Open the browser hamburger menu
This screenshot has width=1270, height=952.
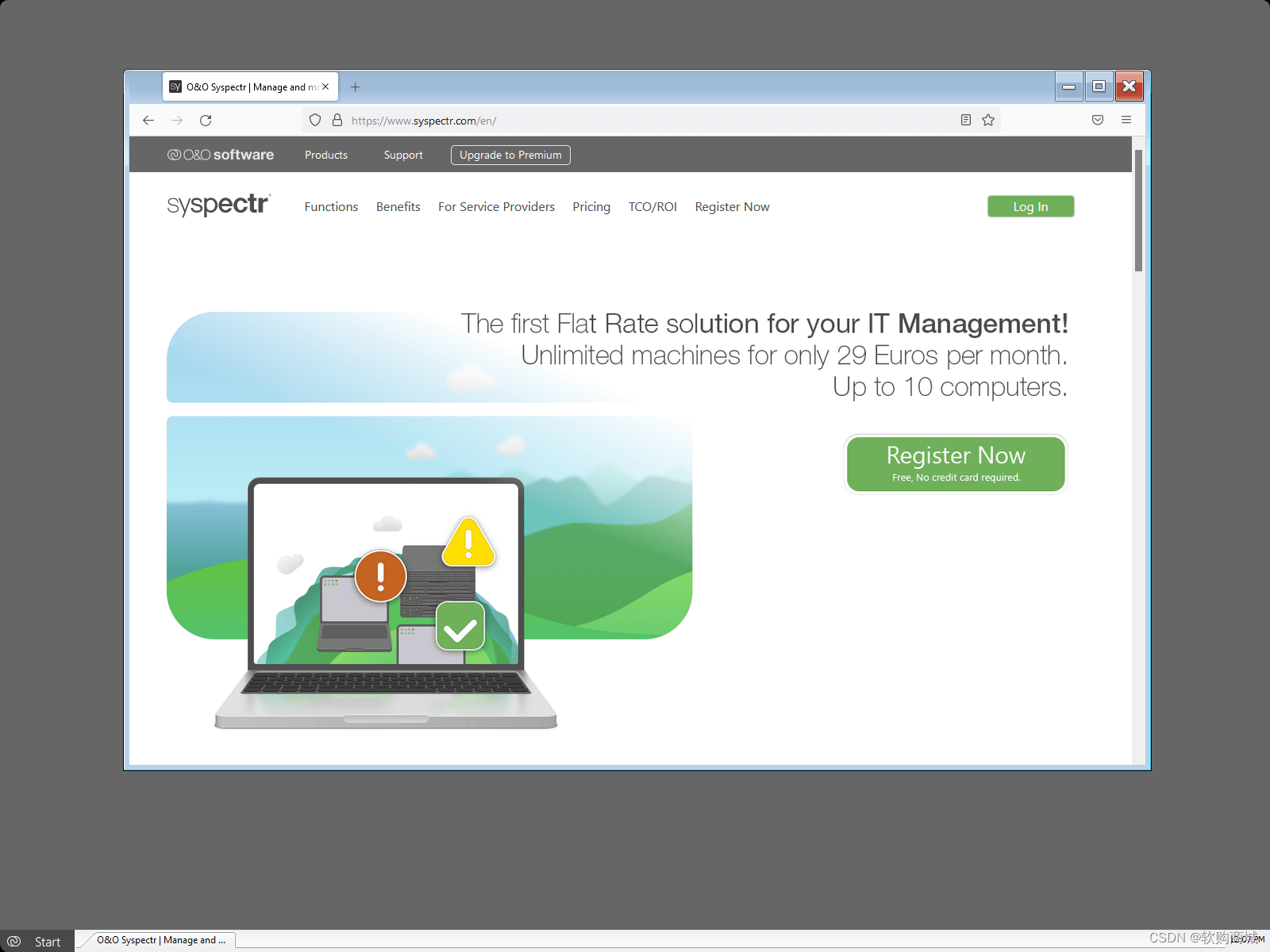[1126, 120]
